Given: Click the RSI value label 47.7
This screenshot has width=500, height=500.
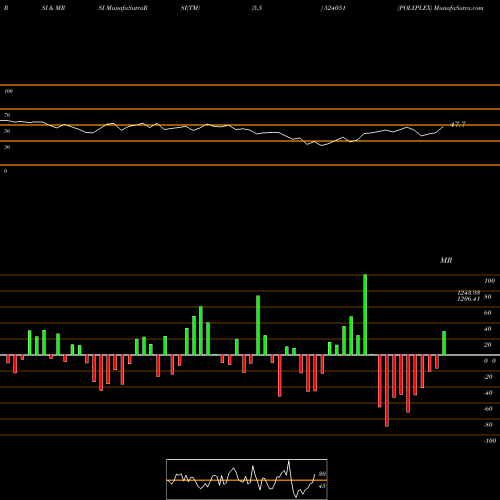Looking at the screenshot, I should (x=458, y=124).
